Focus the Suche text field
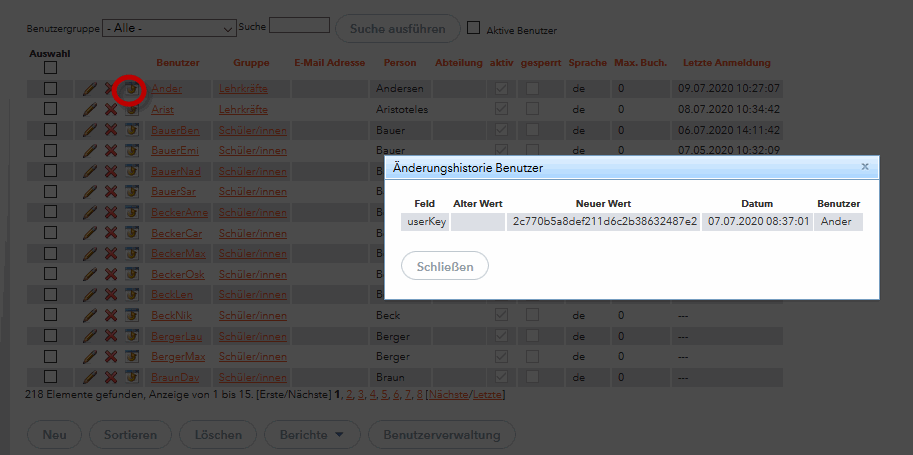The width and height of the screenshot is (913, 455). 299,25
